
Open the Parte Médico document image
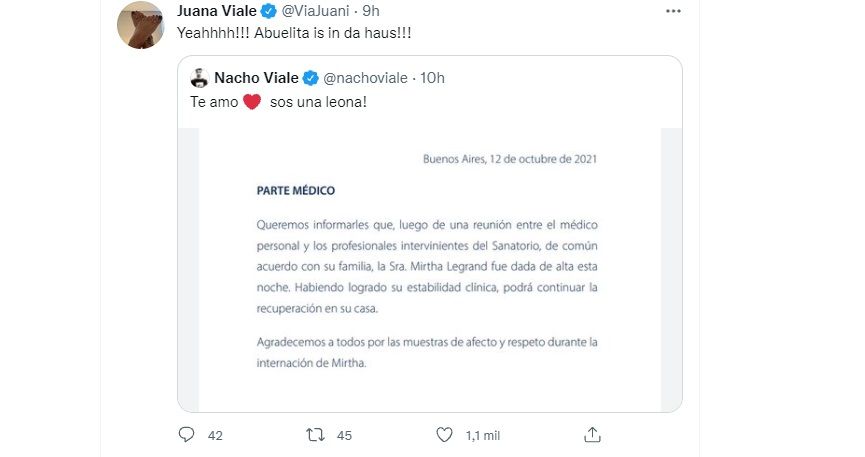click(x=430, y=268)
